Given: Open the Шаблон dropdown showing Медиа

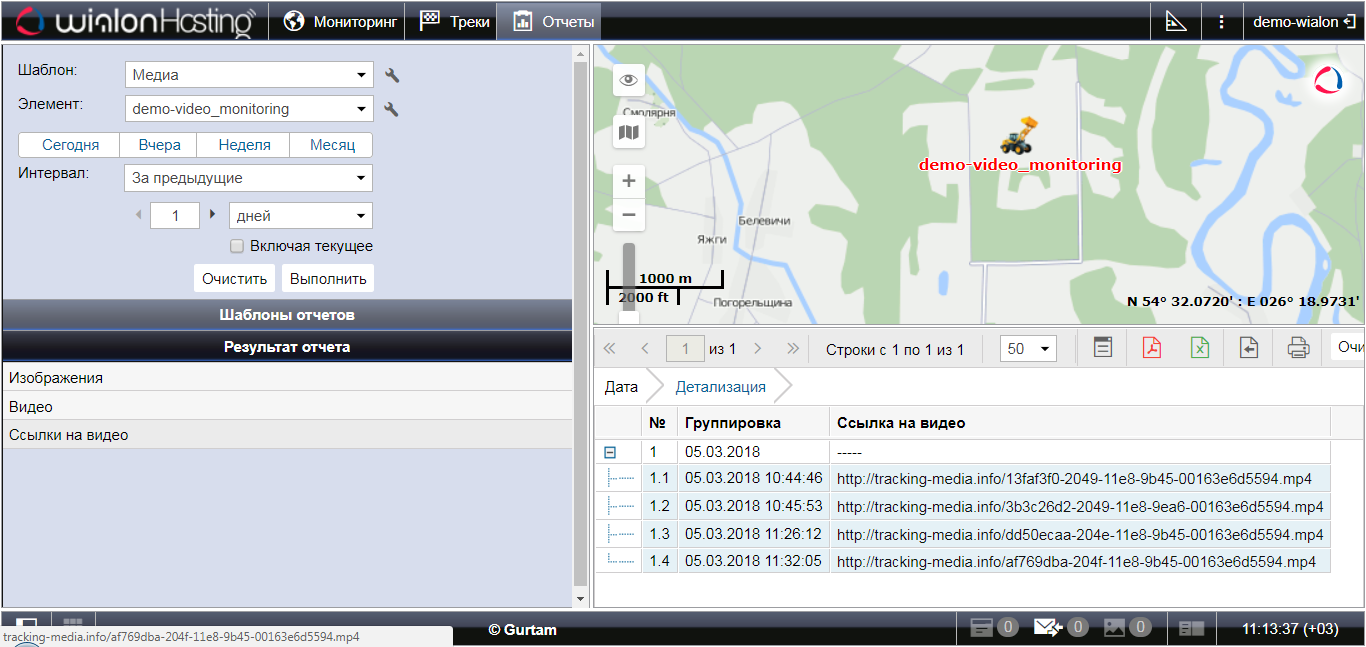Looking at the screenshot, I should click(249, 75).
